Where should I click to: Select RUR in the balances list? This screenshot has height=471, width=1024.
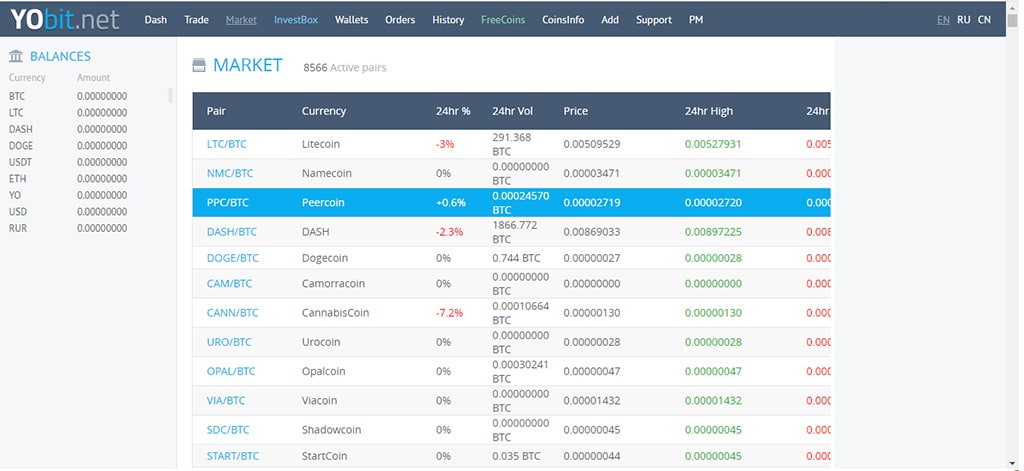pyautogui.click(x=18, y=228)
